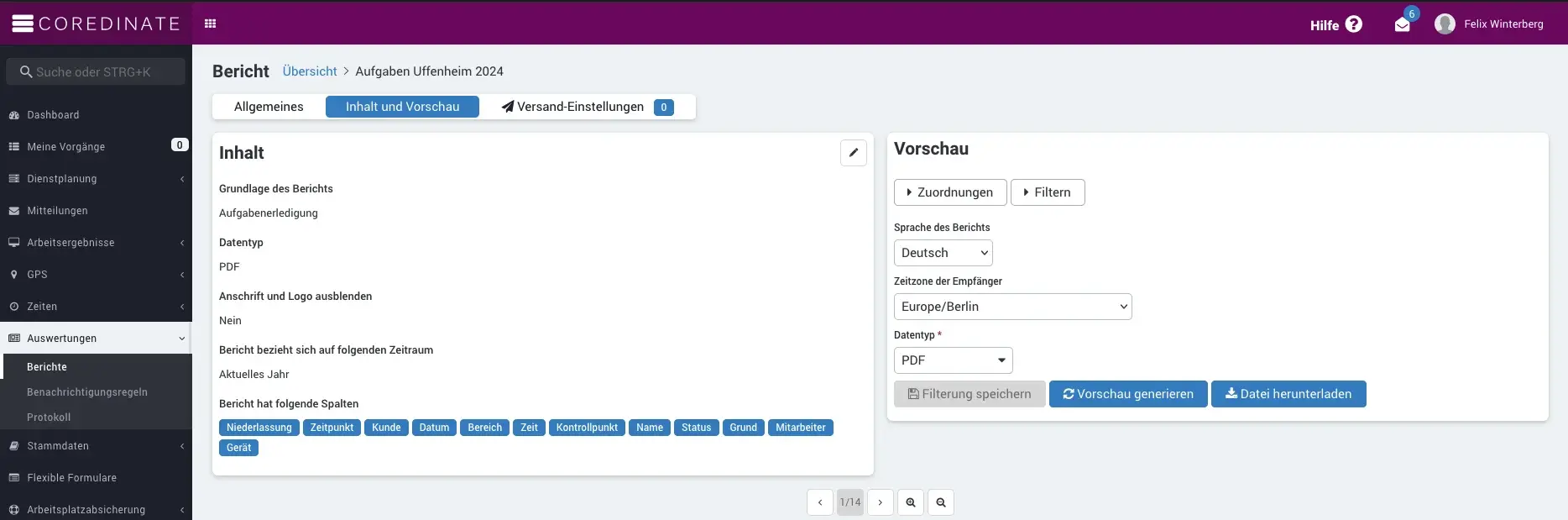1568x520 pixels.
Task: Click the Name column tag
Action: coord(650,428)
